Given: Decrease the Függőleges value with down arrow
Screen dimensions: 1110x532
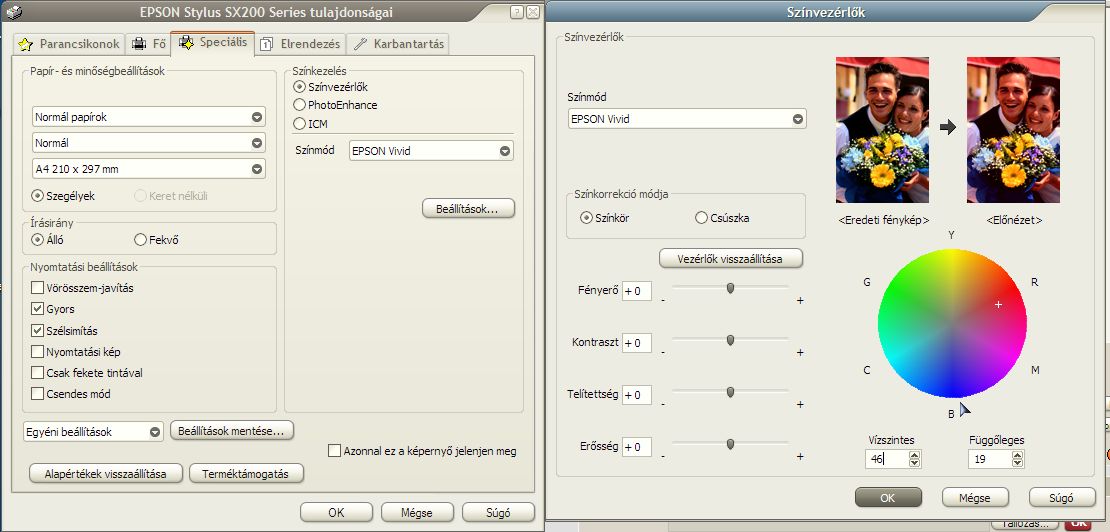Looking at the screenshot, I should coord(1018,463).
